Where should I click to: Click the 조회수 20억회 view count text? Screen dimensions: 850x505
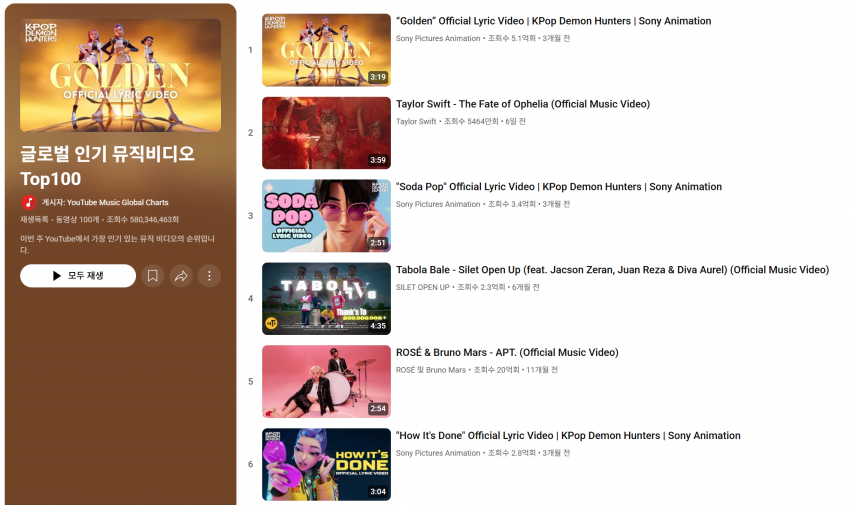pos(497,370)
